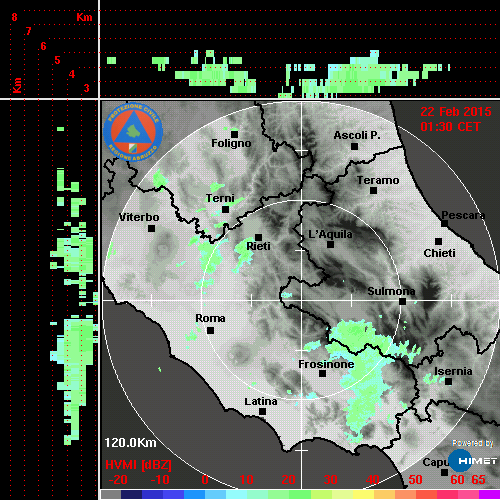Click the Terni city label
500x500 pixels.
tap(220, 198)
